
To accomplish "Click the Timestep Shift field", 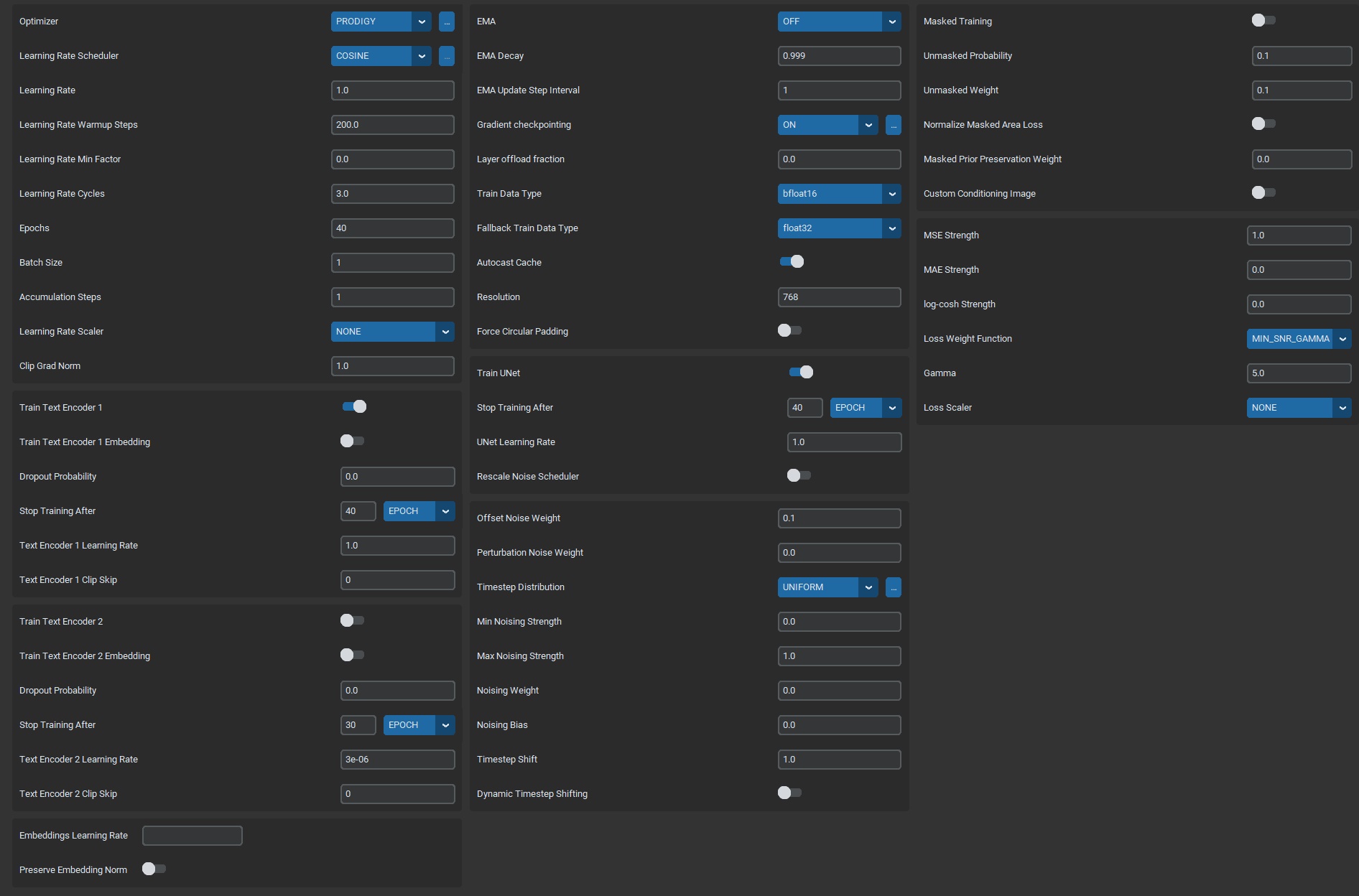I will pyautogui.click(x=840, y=760).
